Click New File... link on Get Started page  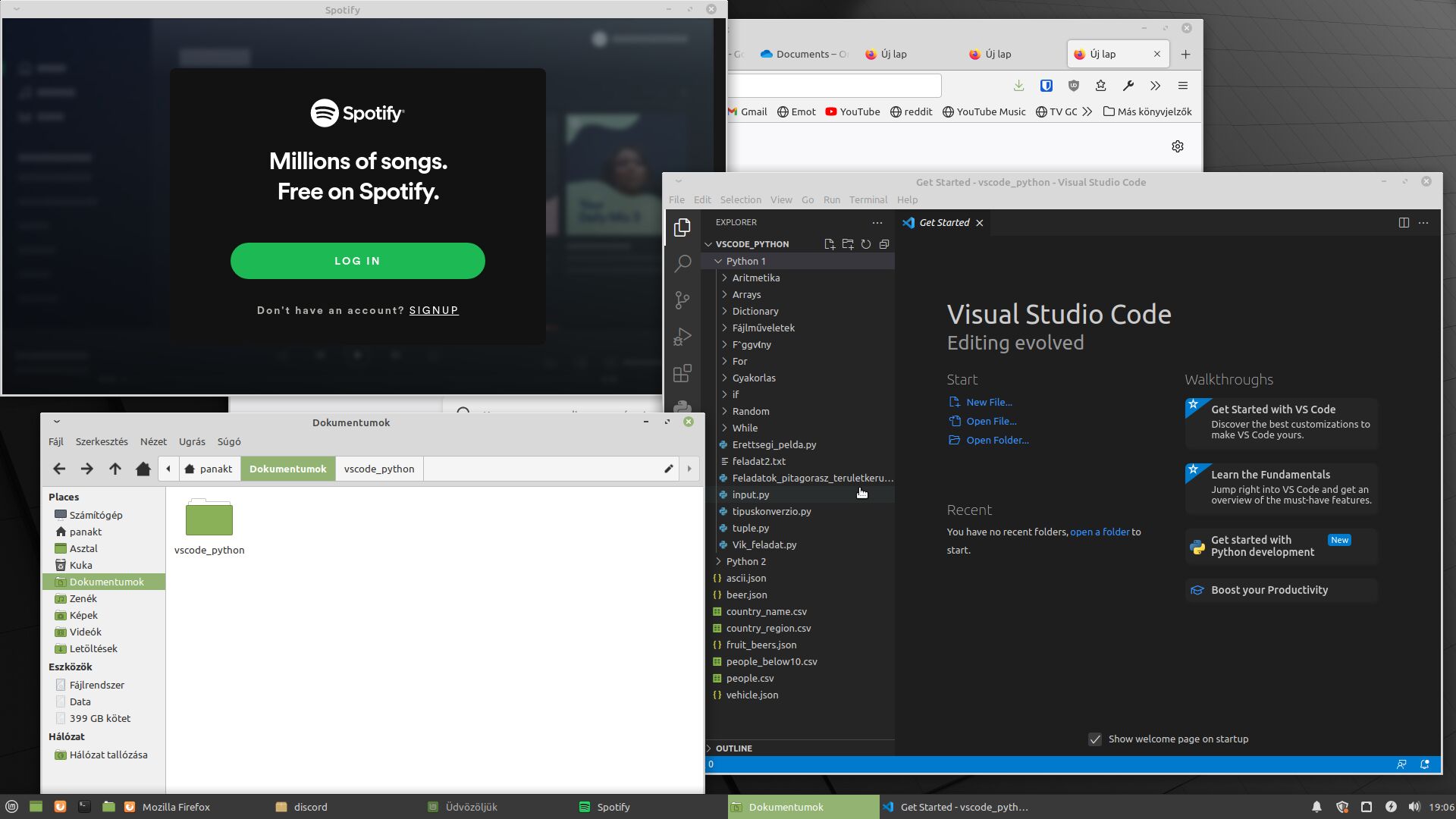coord(989,402)
